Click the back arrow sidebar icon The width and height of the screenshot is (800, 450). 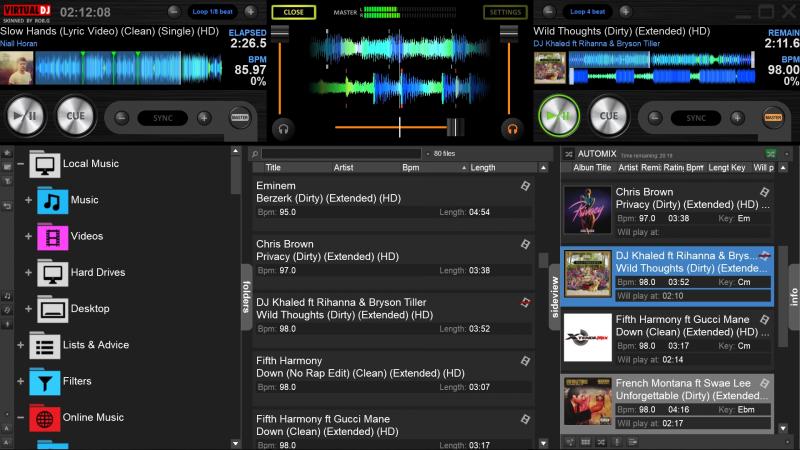coord(7,206)
